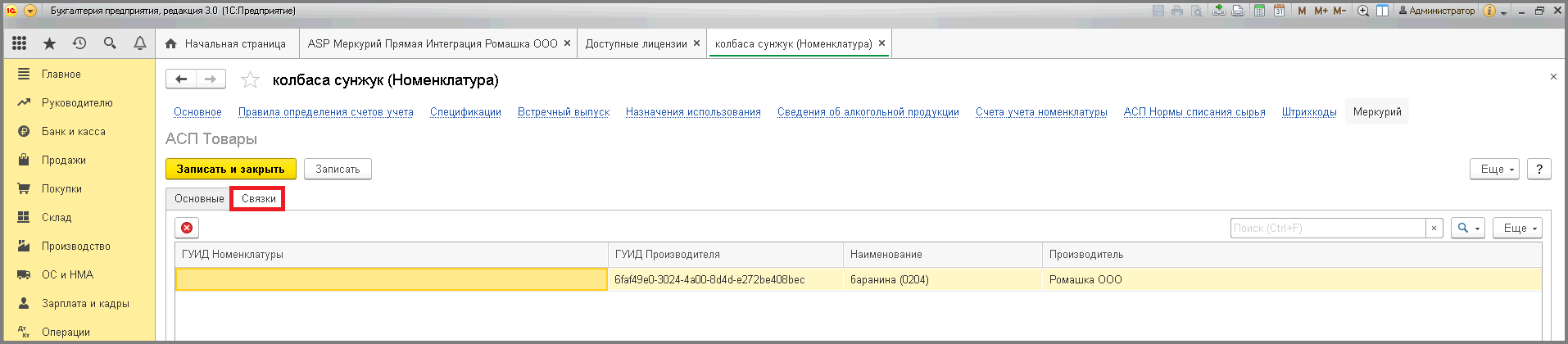Click the Записать button
Viewport: 1568px width, 344px height.
[338, 169]
